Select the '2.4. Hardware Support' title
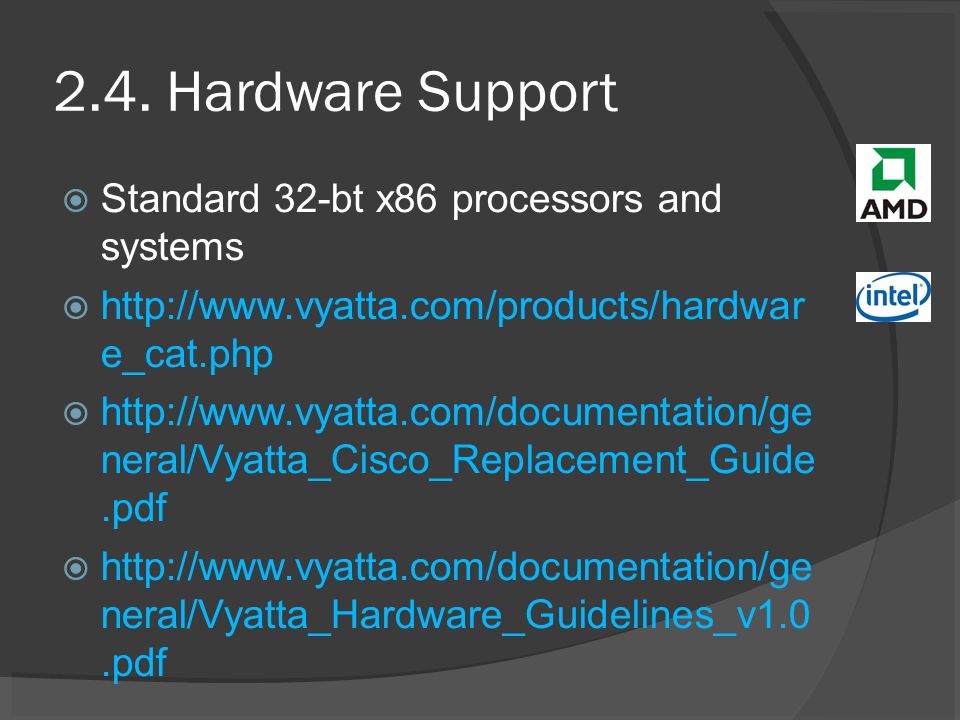The height and width of the screenshot is (720, 960). tap(336, 92)
